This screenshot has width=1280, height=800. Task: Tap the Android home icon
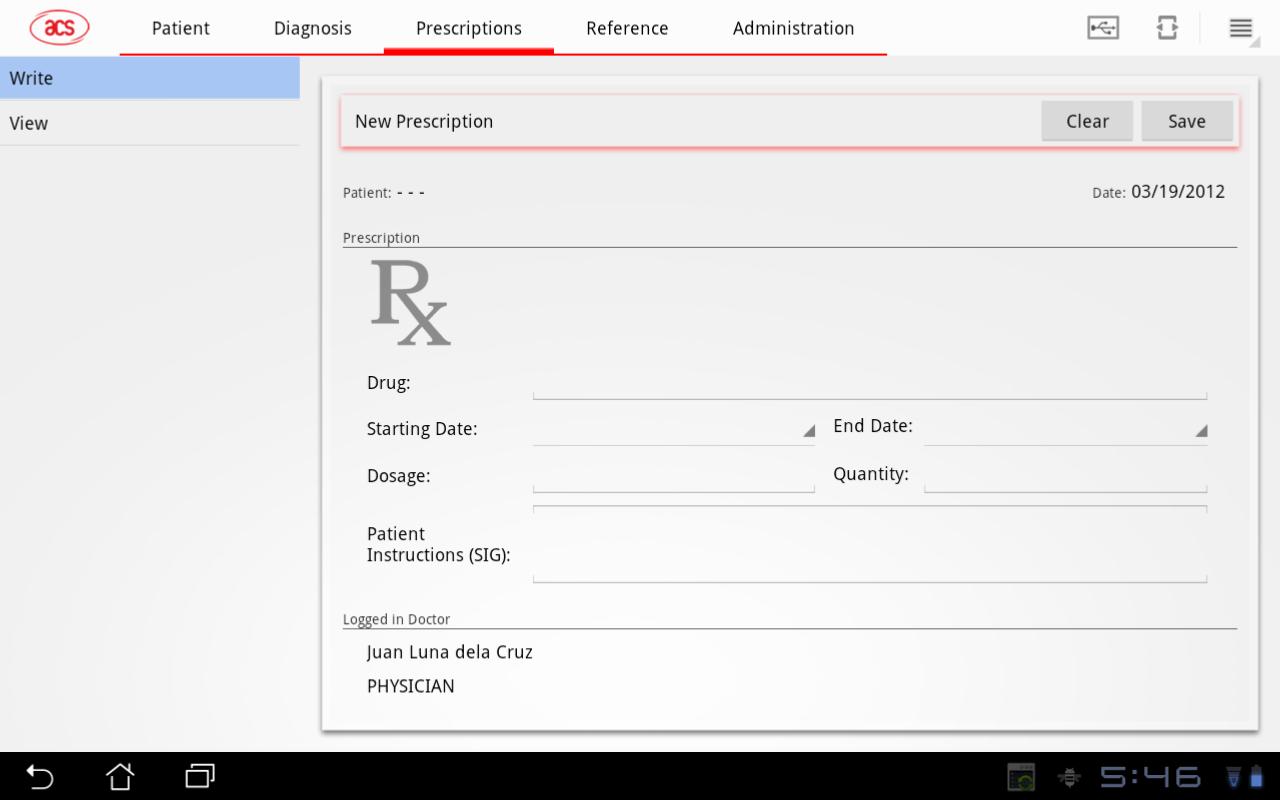(120, 776)
